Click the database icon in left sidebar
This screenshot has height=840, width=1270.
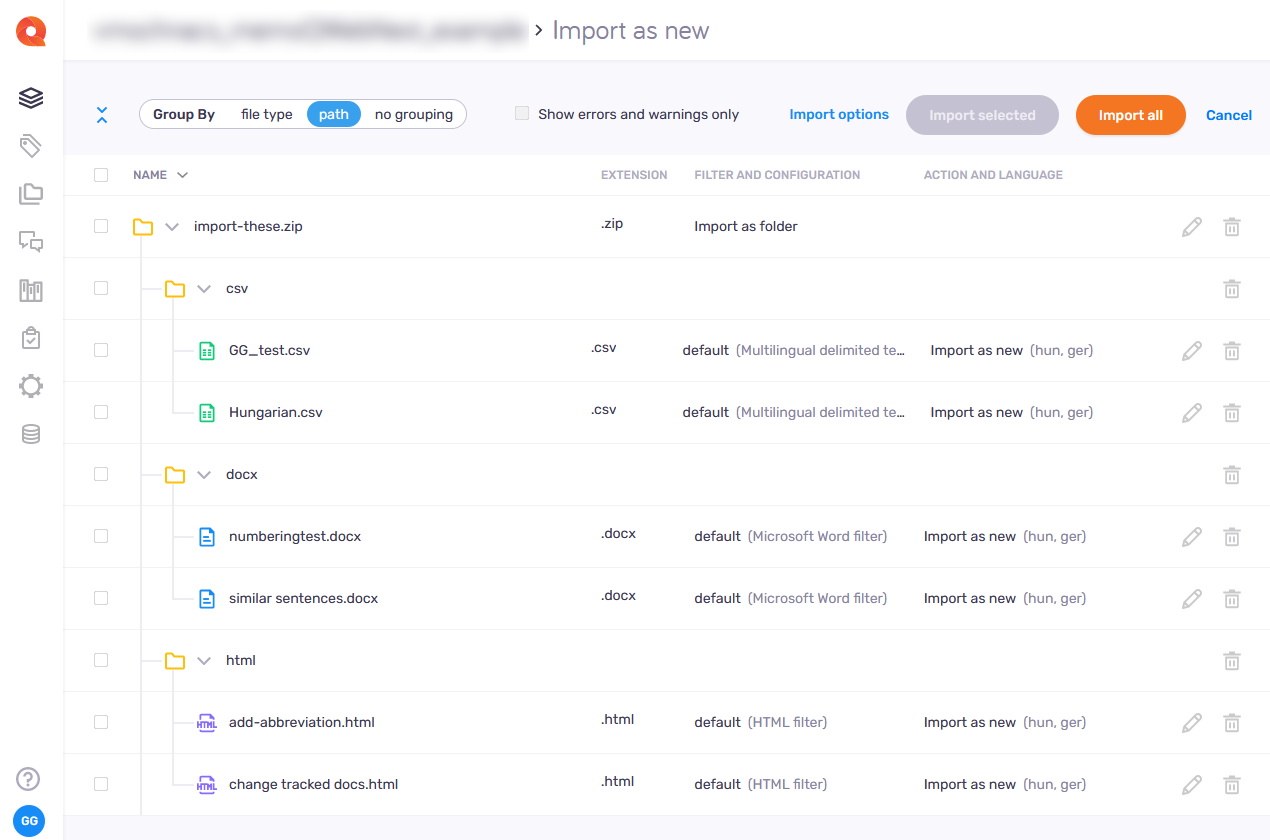[x=31, y=434]
